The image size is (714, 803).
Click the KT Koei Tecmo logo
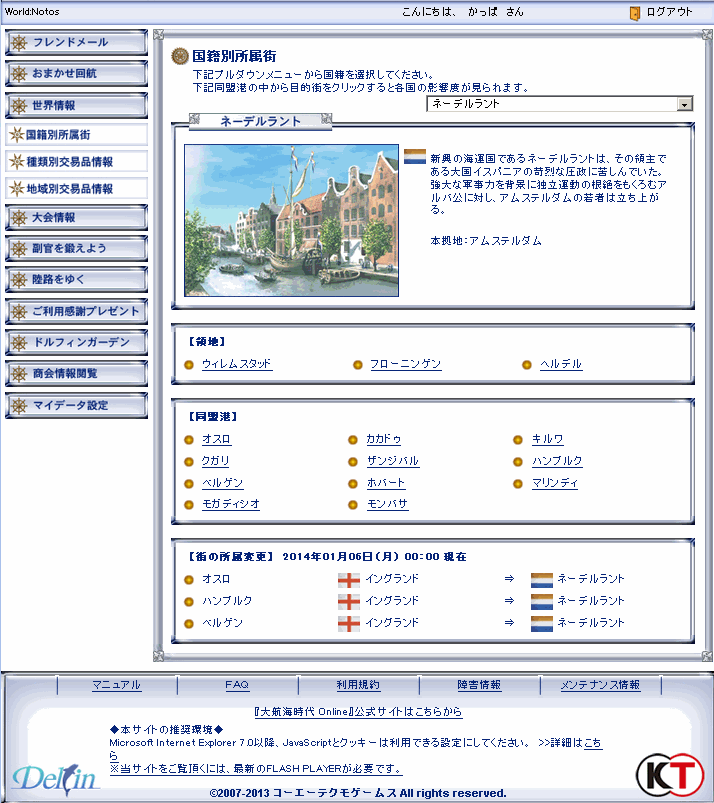coord(670,775)
